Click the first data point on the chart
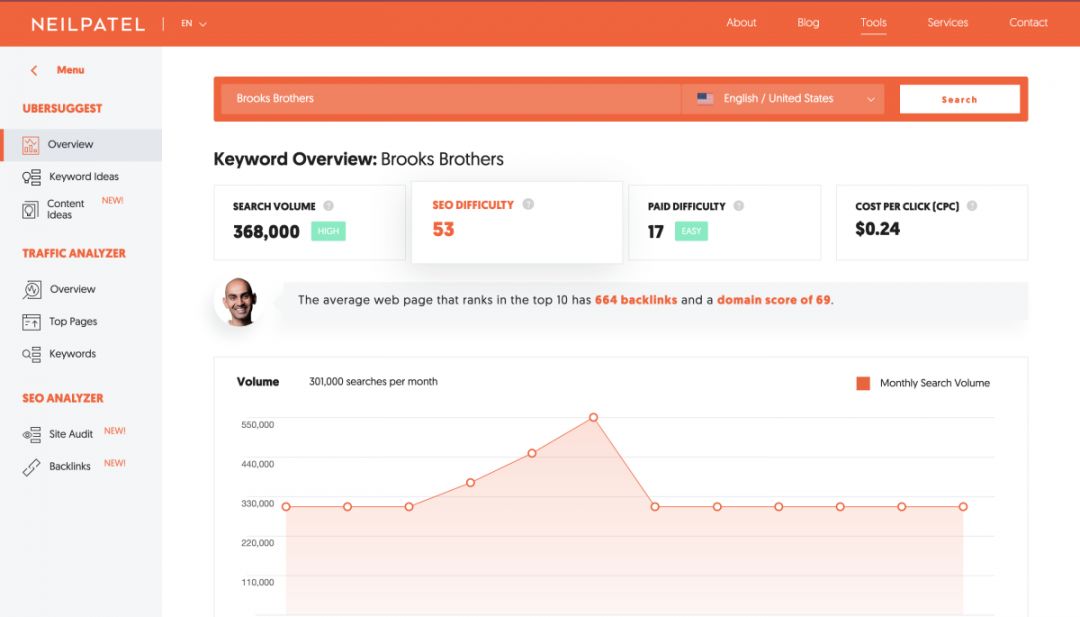Image resolution: width=1080 pixels, height=617 pixels. coord(286,507)
